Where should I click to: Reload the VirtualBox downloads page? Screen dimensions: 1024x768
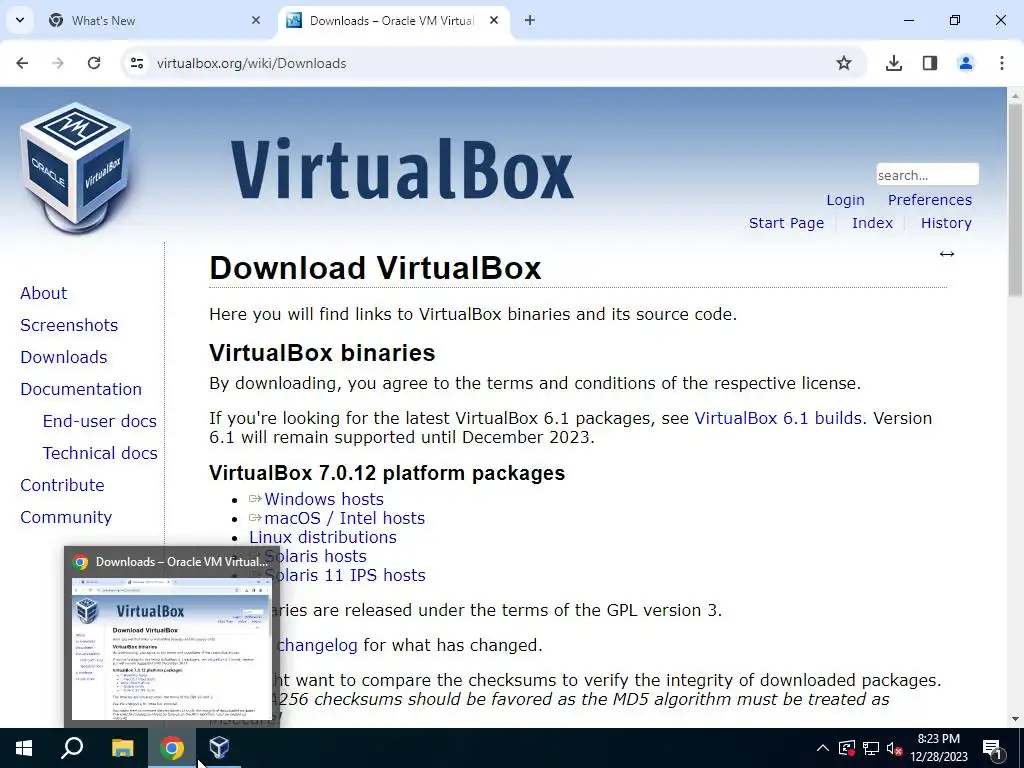[x=94, y=63]
